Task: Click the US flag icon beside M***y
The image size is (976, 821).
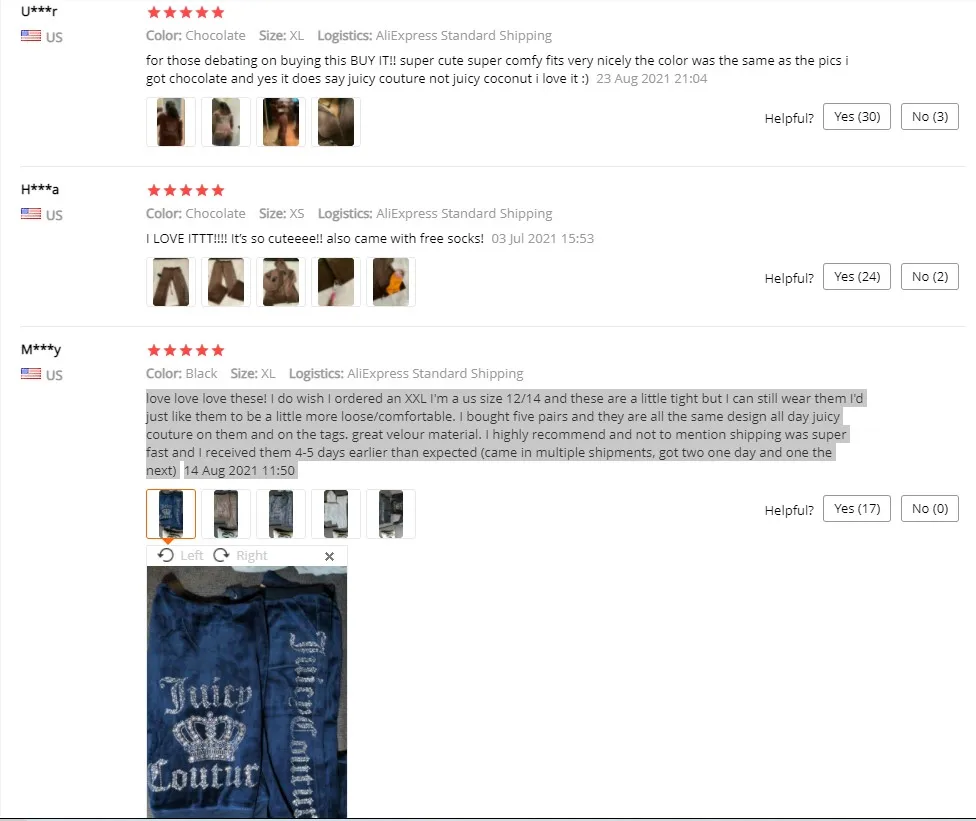Action: [x=30, y=373]
